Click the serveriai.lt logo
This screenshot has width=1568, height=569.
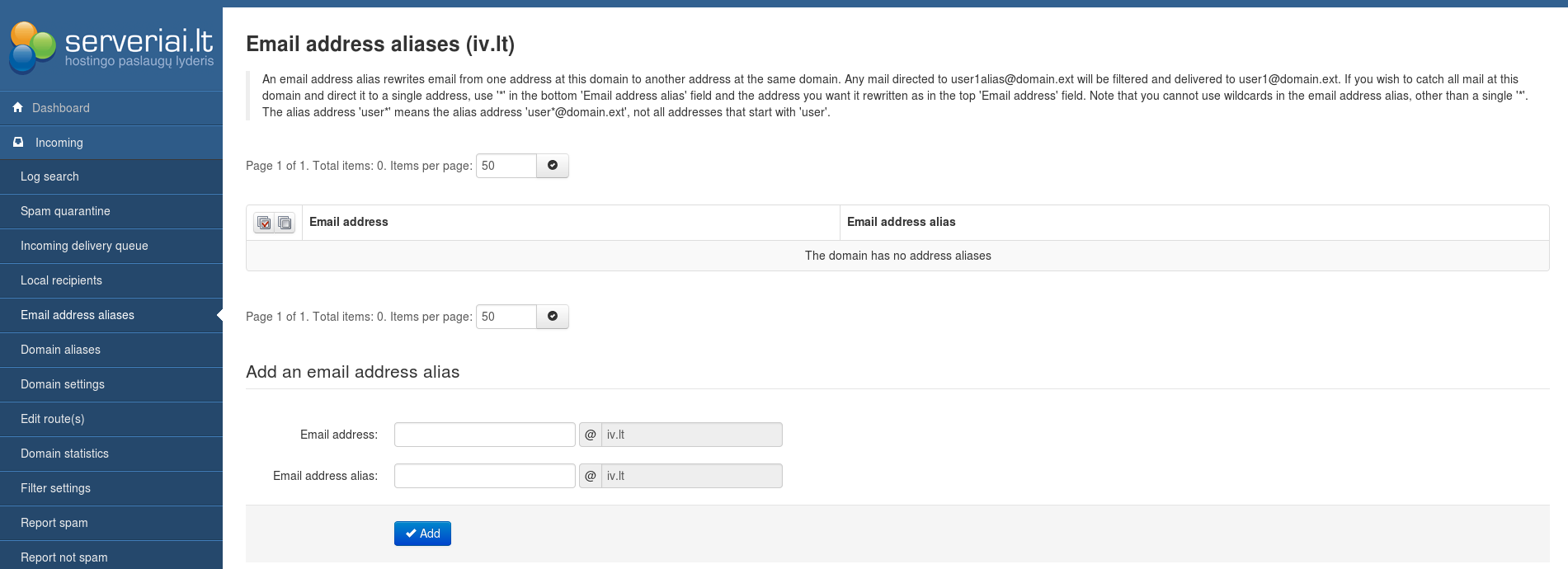click(111, 47)
